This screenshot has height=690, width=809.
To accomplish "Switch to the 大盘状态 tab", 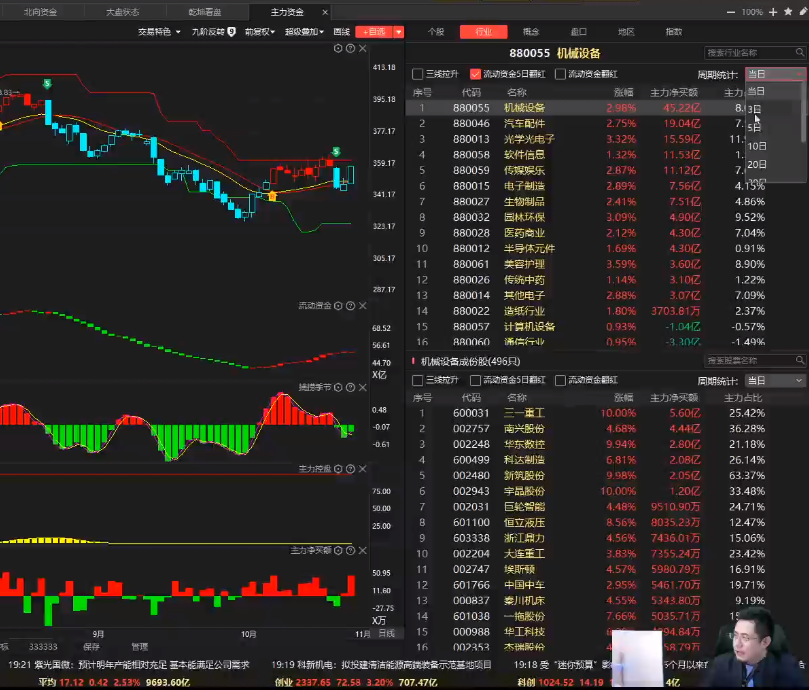I will tap(122, 12).
